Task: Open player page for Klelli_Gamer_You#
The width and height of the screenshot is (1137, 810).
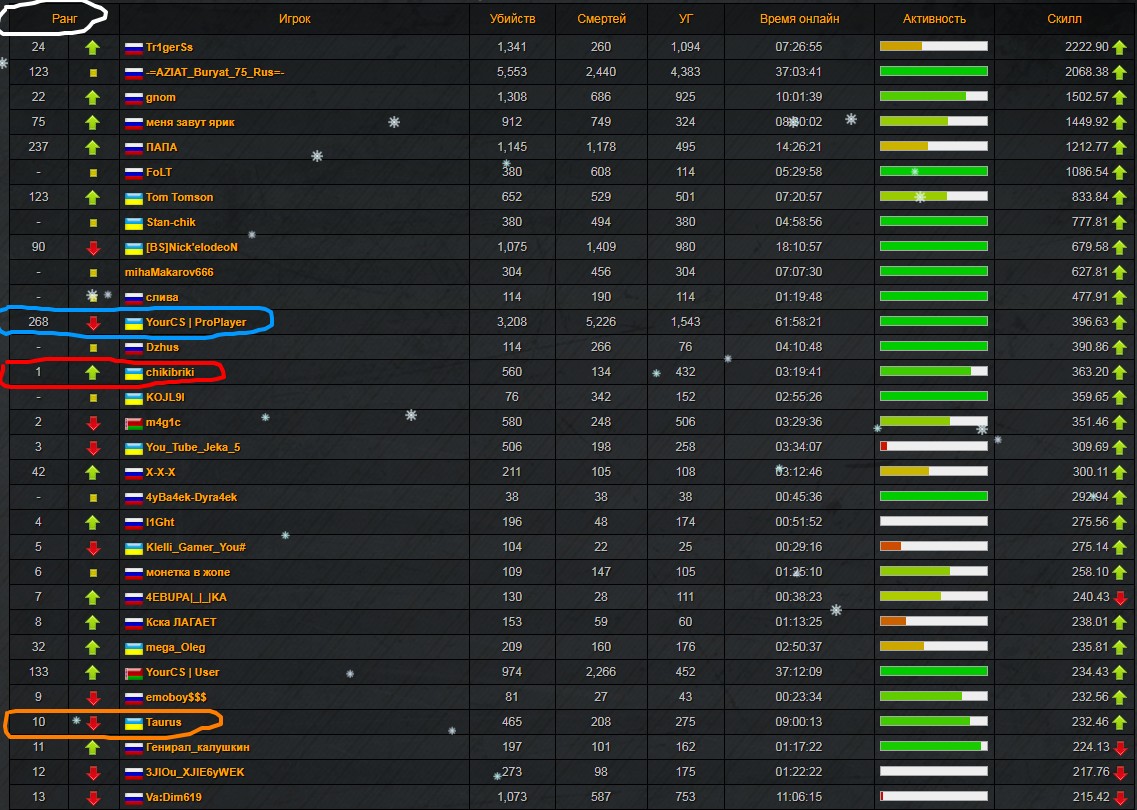Action: tap(195, 547)
